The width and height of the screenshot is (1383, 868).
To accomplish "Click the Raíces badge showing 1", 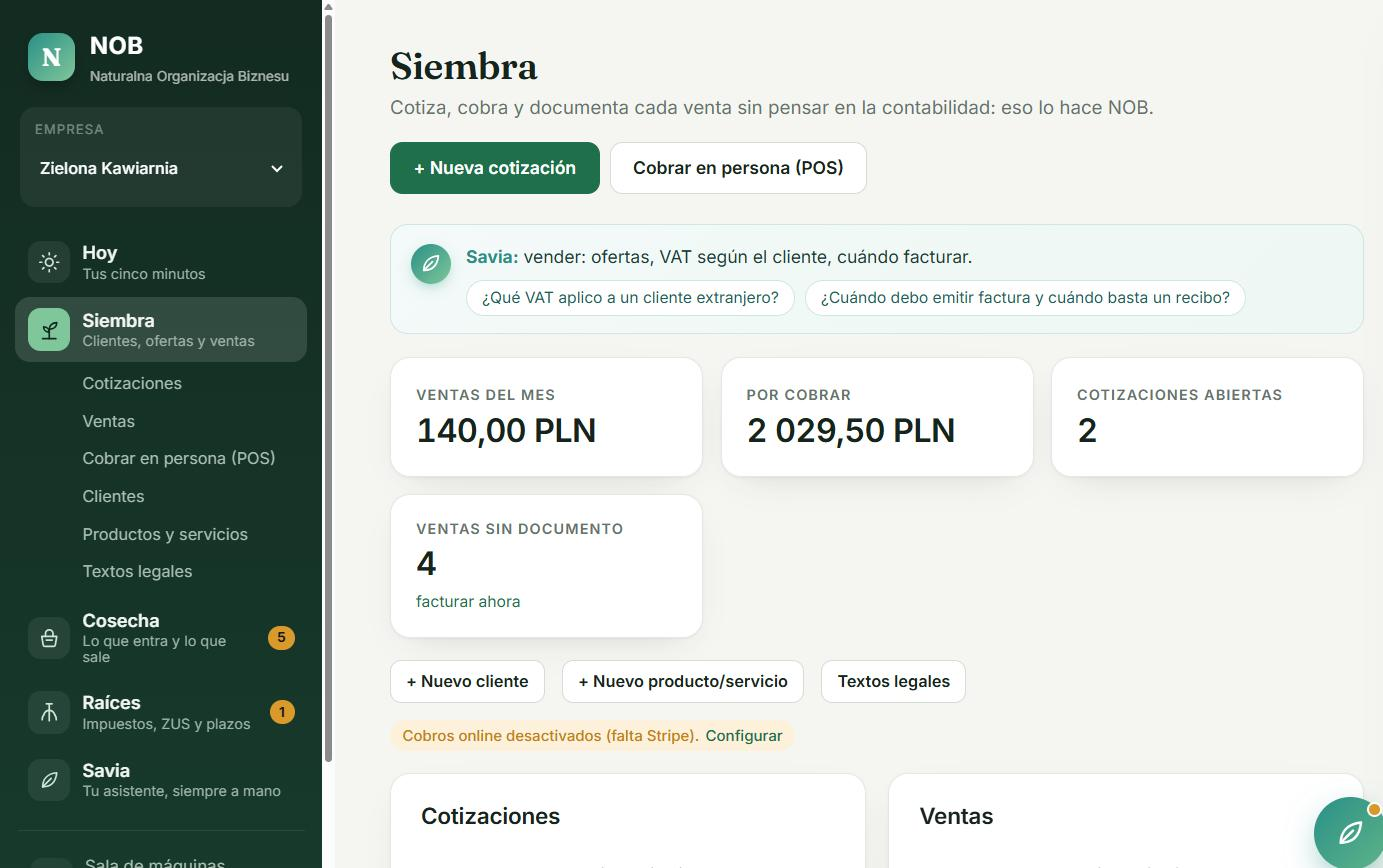I will tap(282, 712).
